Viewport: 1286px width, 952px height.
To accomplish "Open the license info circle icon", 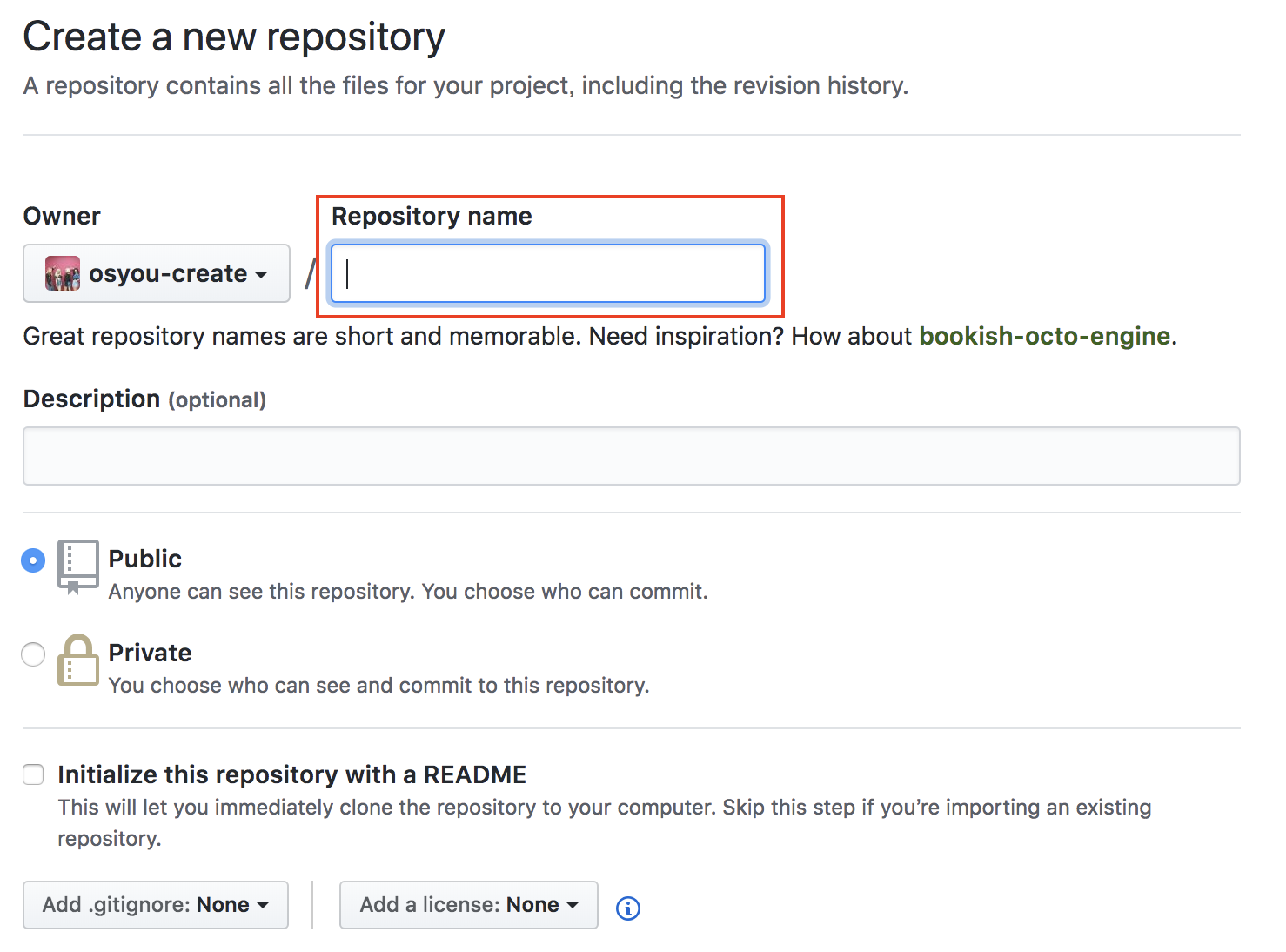I will click(628, 908).
